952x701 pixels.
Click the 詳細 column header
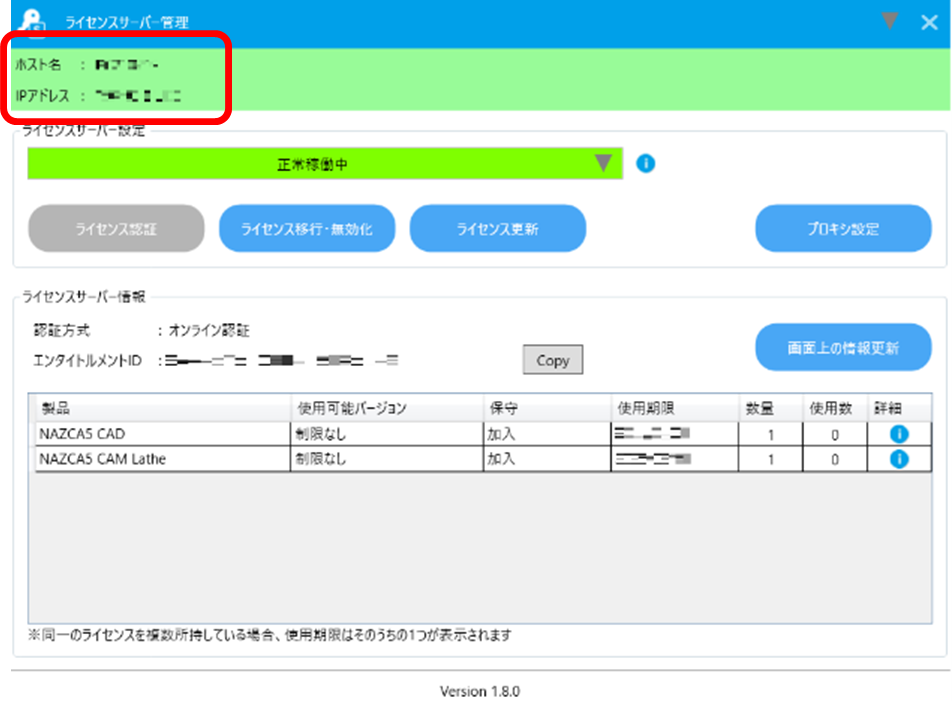pyautogui.click(x=899, y=408)
